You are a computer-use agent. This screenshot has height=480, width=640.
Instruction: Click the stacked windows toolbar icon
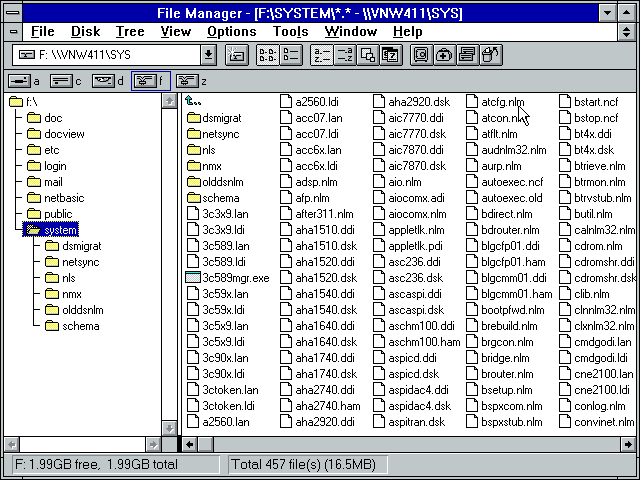click(467, 55)
